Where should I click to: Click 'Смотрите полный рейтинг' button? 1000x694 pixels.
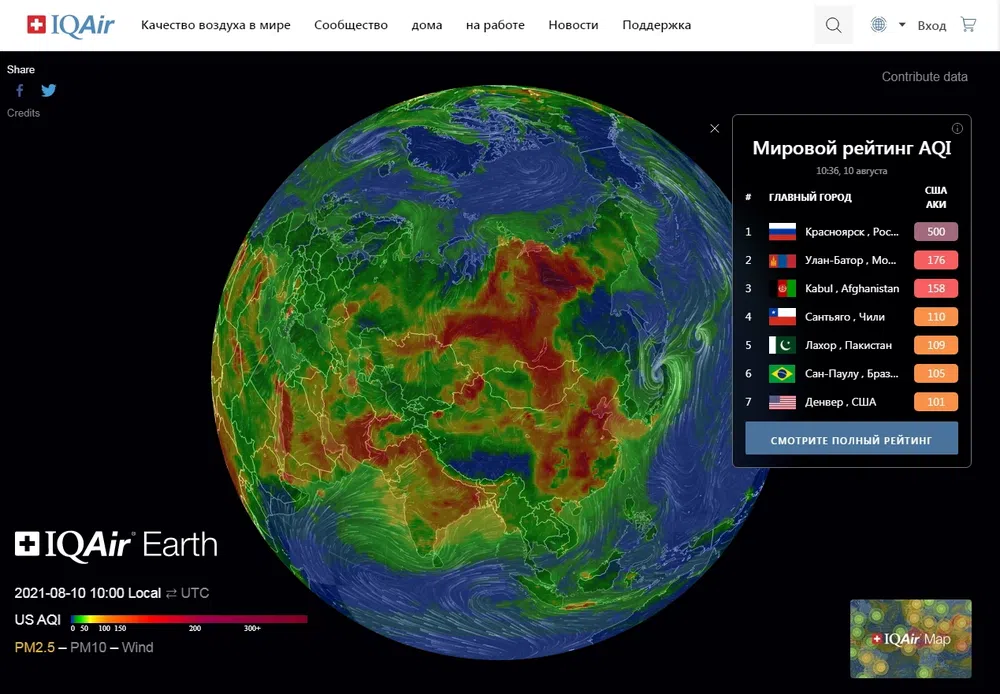(851, 439)
